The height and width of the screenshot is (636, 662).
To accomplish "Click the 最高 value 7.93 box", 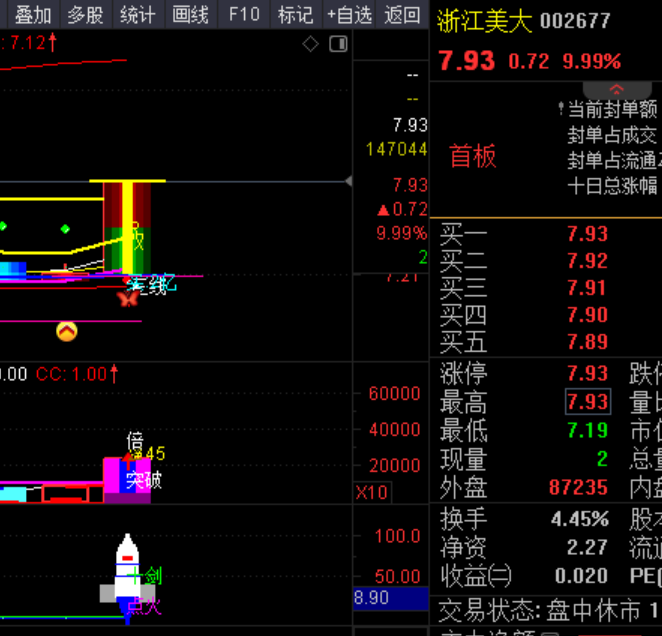I will tap(588, 401).
